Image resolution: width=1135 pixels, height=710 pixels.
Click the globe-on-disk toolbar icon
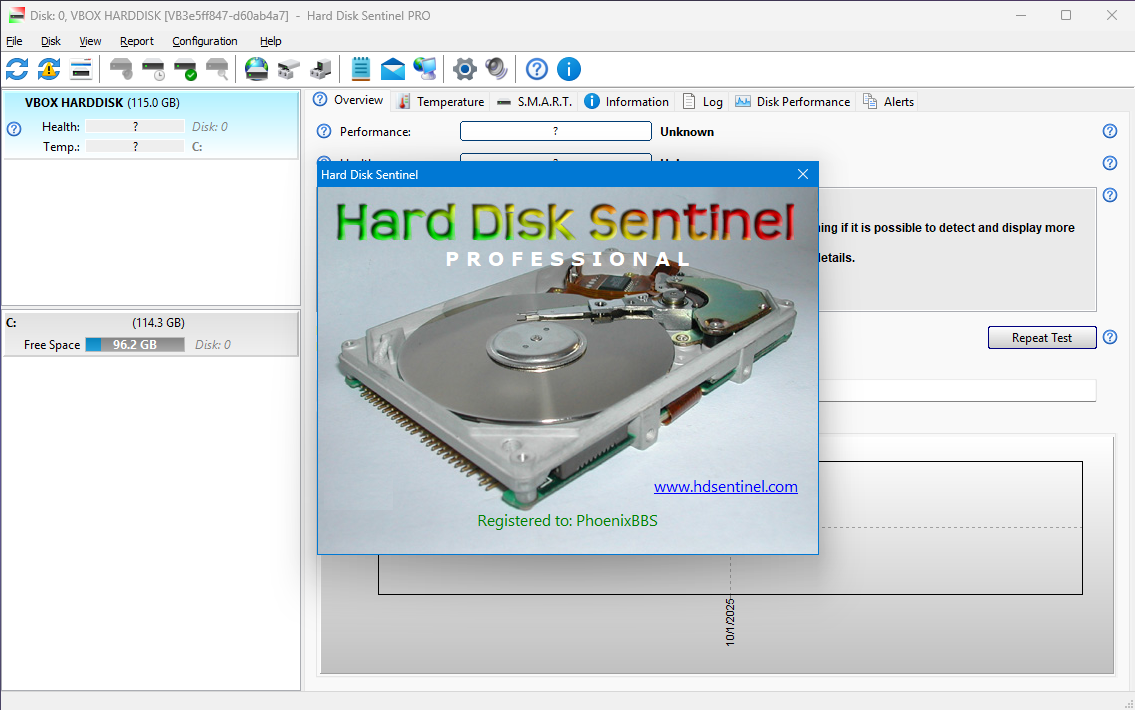coord(257,69)
